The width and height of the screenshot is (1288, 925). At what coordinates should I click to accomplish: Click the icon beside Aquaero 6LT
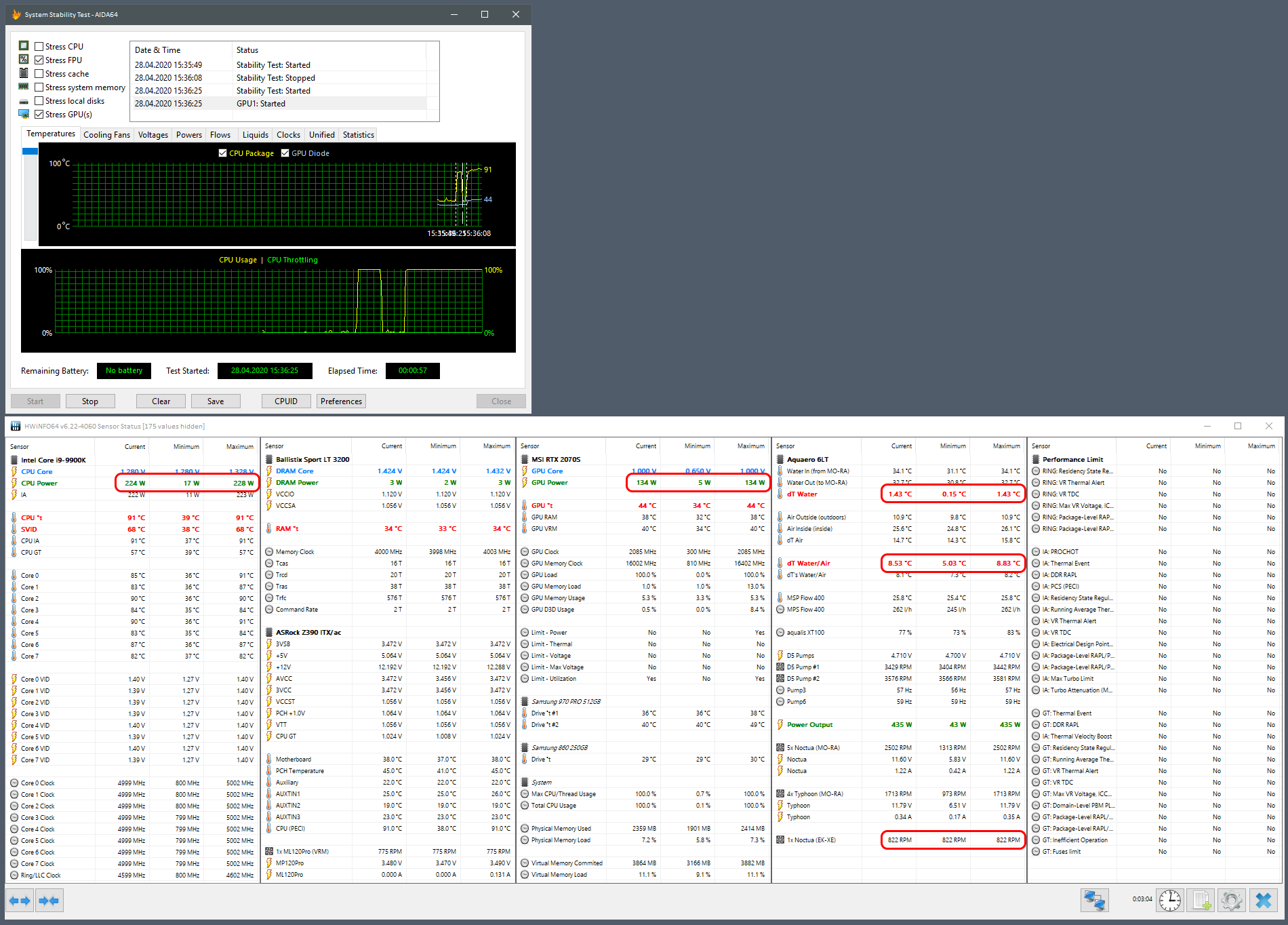780,459
